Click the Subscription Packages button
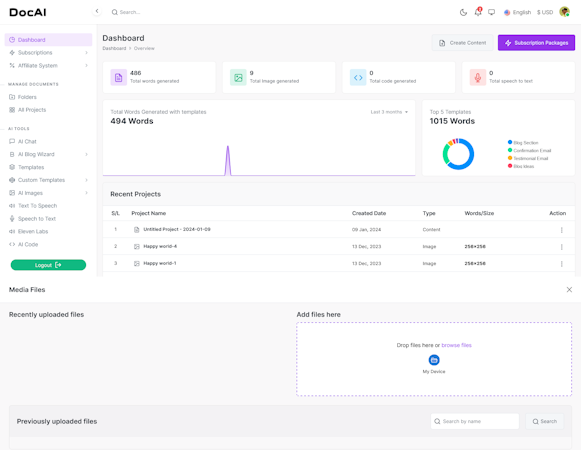This screenshot has height=450, width=581. (536, 43)
